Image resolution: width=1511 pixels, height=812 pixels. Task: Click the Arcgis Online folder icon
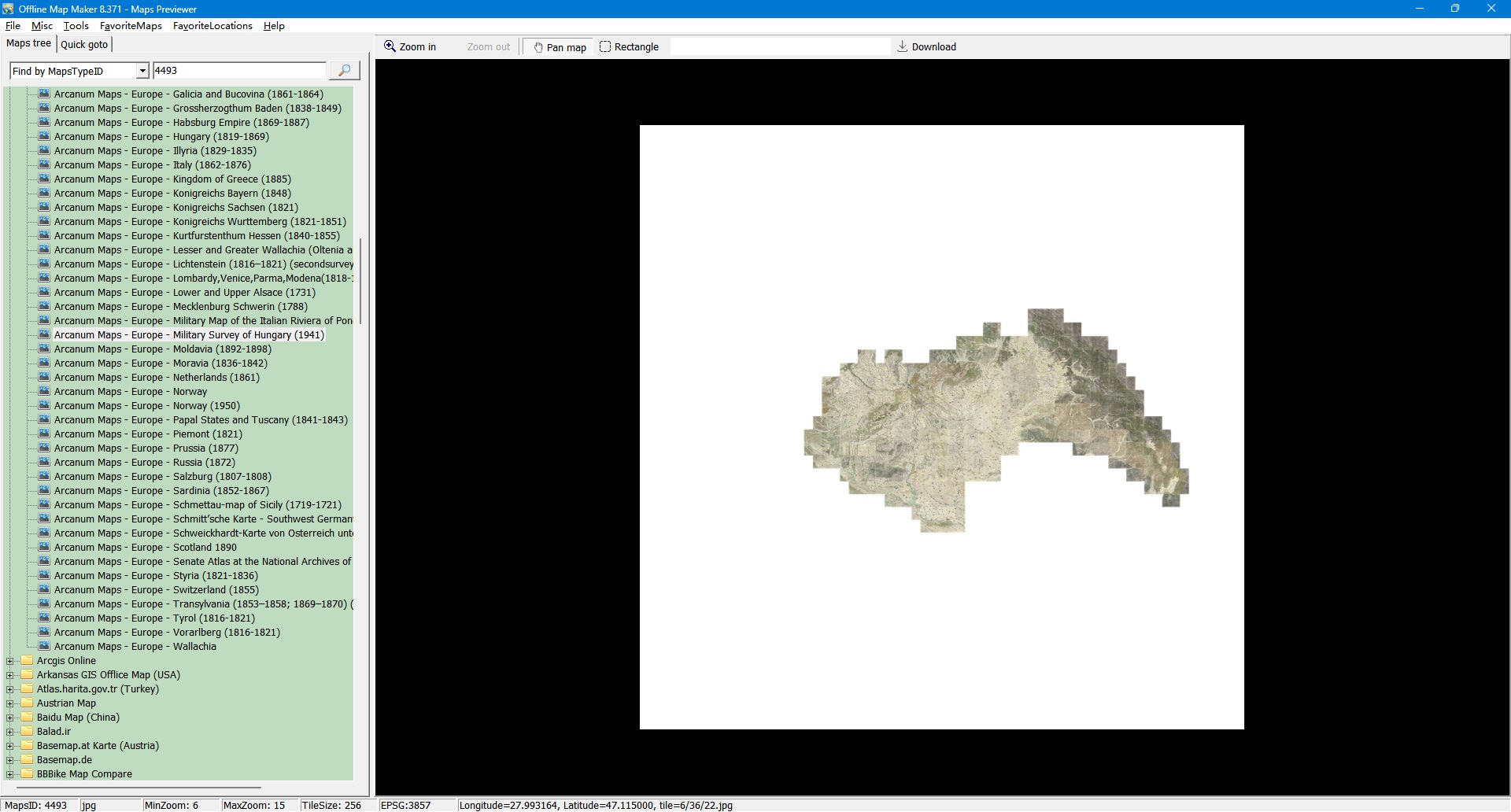(x=27, y=661)
